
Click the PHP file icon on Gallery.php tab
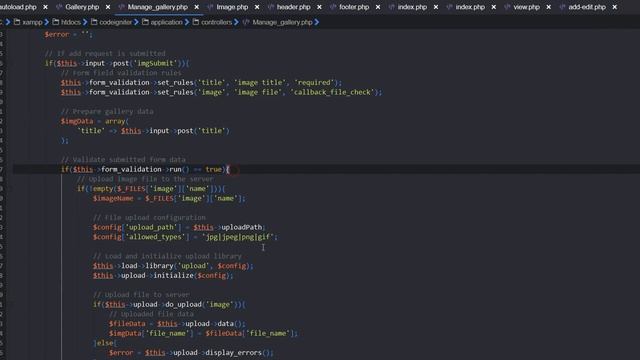(x=59, y=7)
